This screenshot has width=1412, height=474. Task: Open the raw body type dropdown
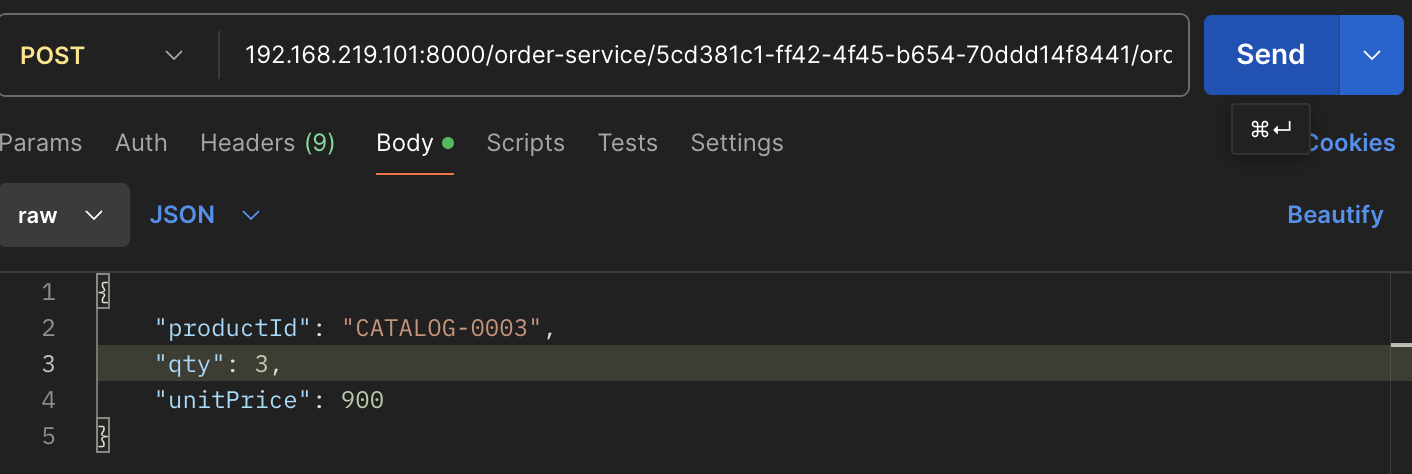[x=62, y=215]
